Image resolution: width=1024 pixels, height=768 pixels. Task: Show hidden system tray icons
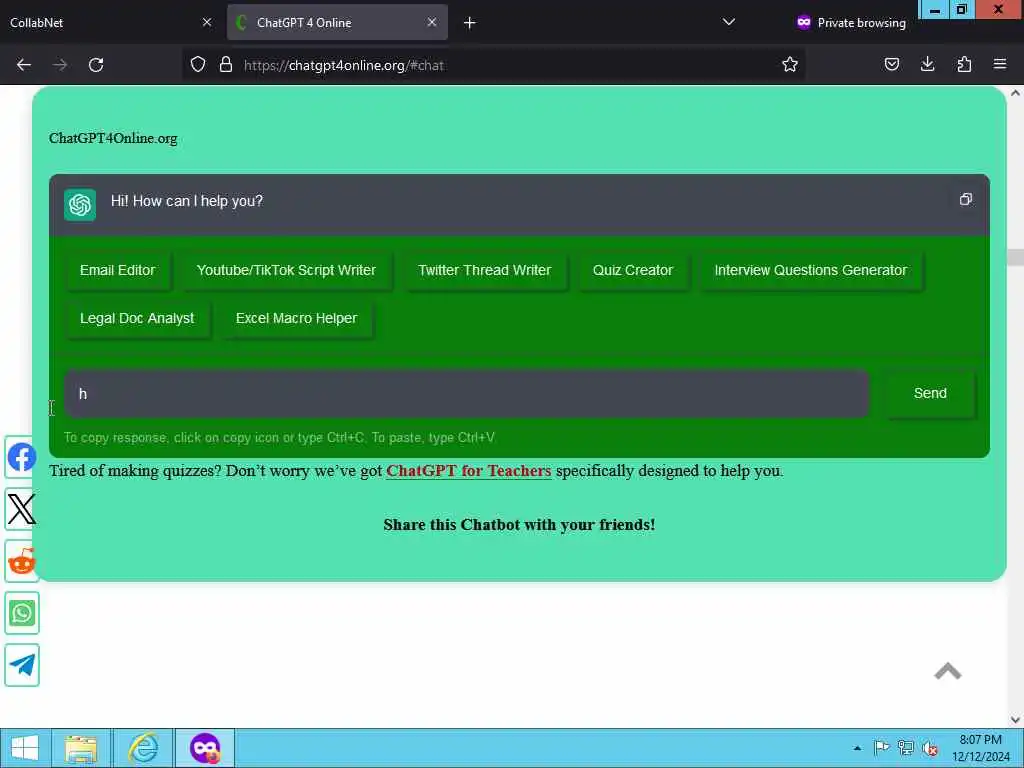pyautogui.click(x=857, y=748)
